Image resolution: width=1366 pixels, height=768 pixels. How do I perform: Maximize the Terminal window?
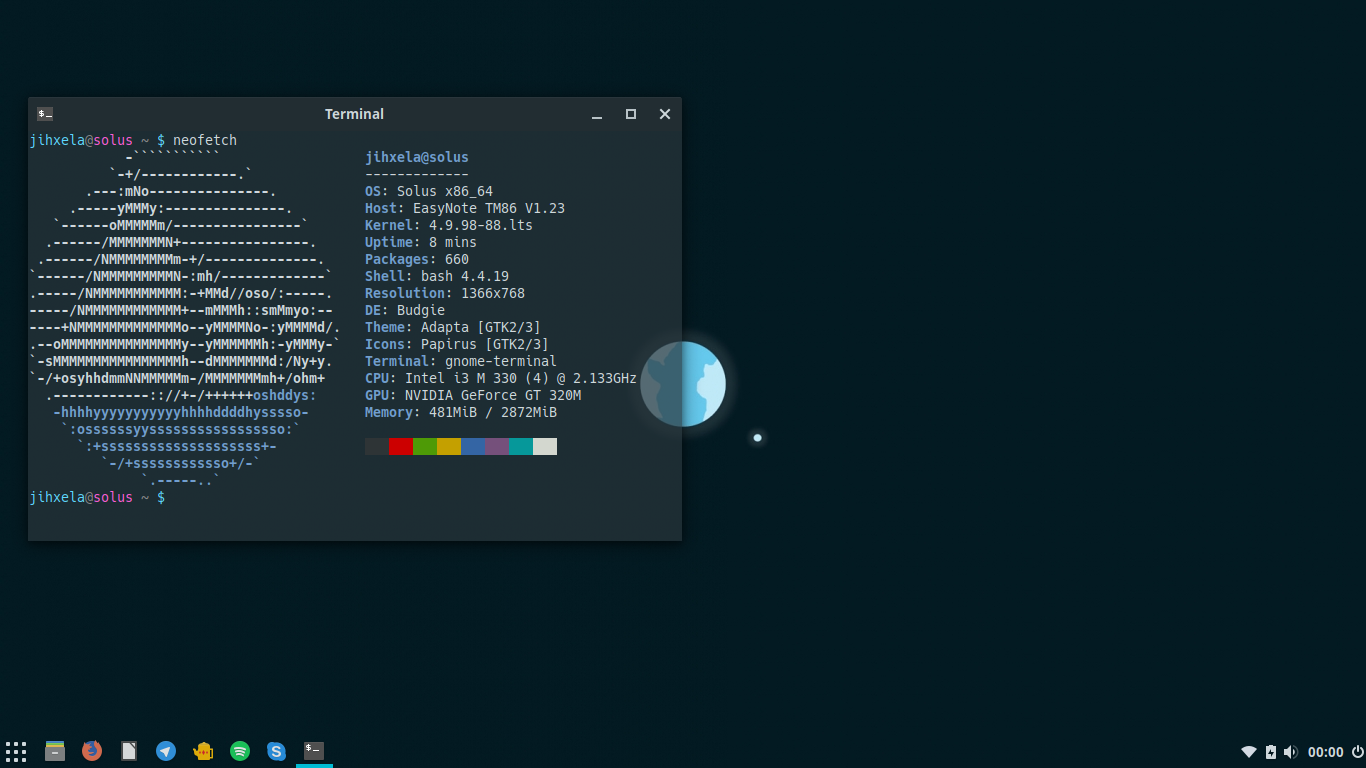coord(631,114)
